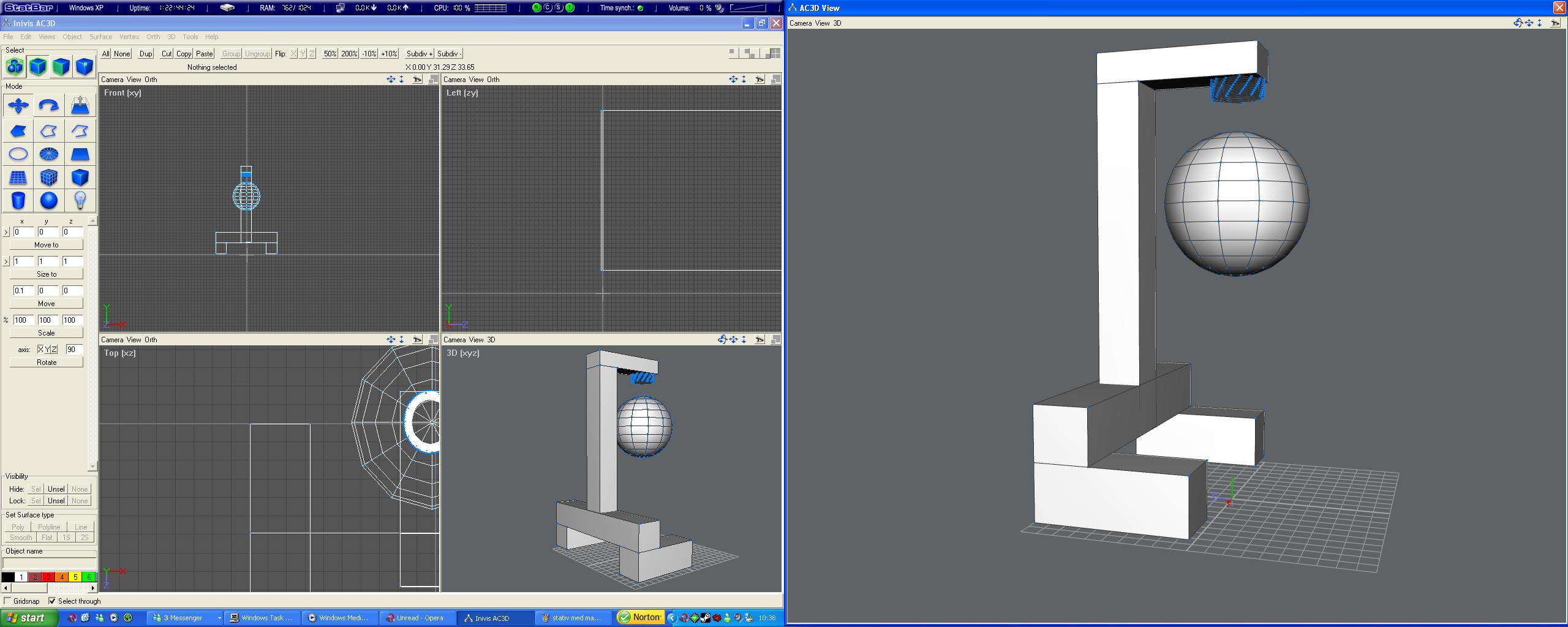Pick the Cylinder primitive tool

18,200
